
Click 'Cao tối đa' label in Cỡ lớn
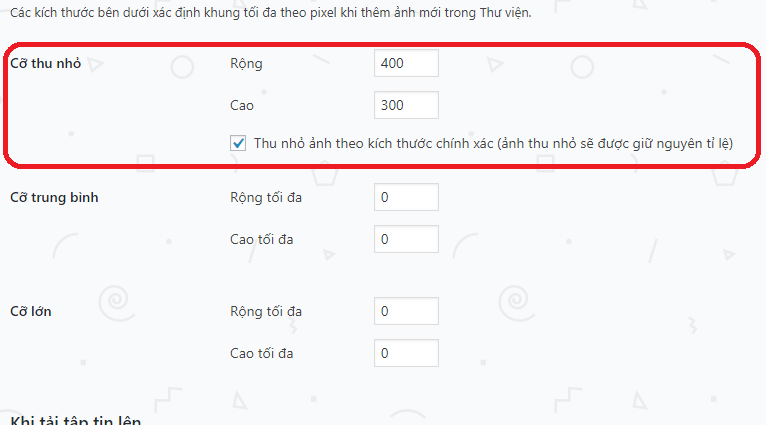pyautogui.click(x=263, y=353)
